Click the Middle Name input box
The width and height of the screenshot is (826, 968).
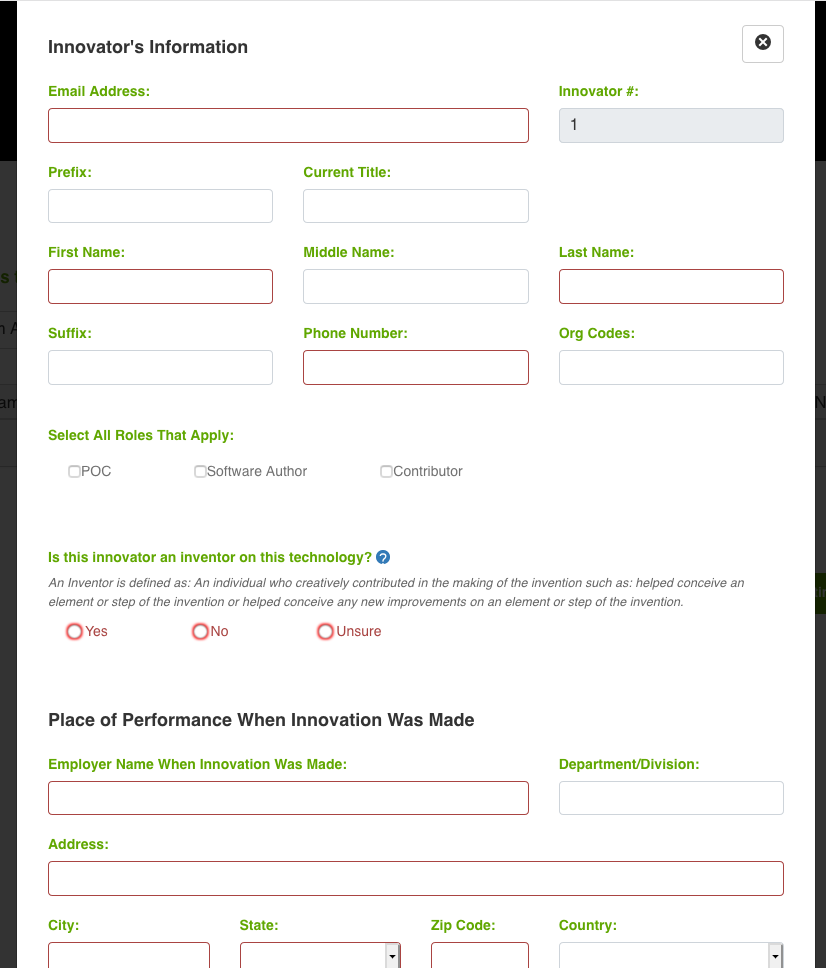coord(415,286)
